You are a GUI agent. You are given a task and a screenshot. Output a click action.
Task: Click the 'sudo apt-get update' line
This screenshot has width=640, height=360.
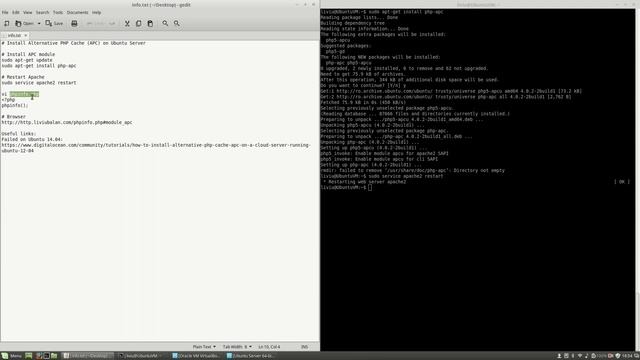pos(27,60)
